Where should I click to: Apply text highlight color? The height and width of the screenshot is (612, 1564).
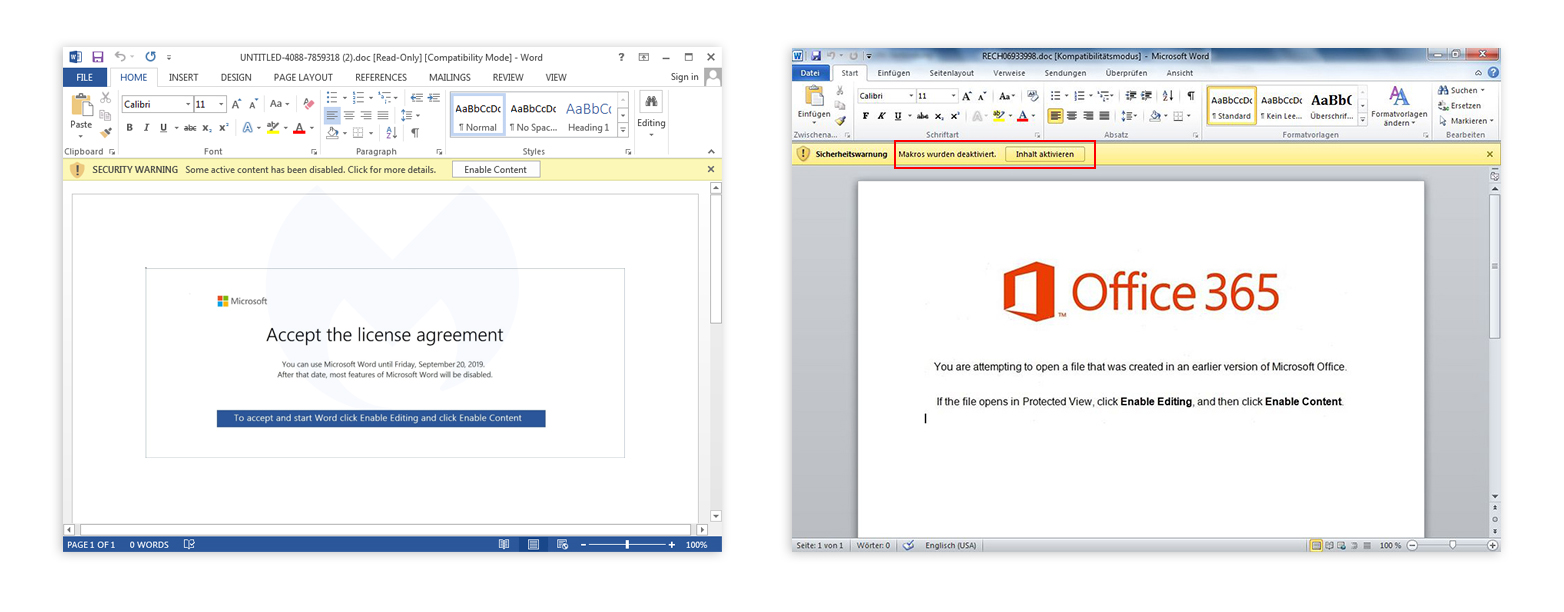[275, 127]
